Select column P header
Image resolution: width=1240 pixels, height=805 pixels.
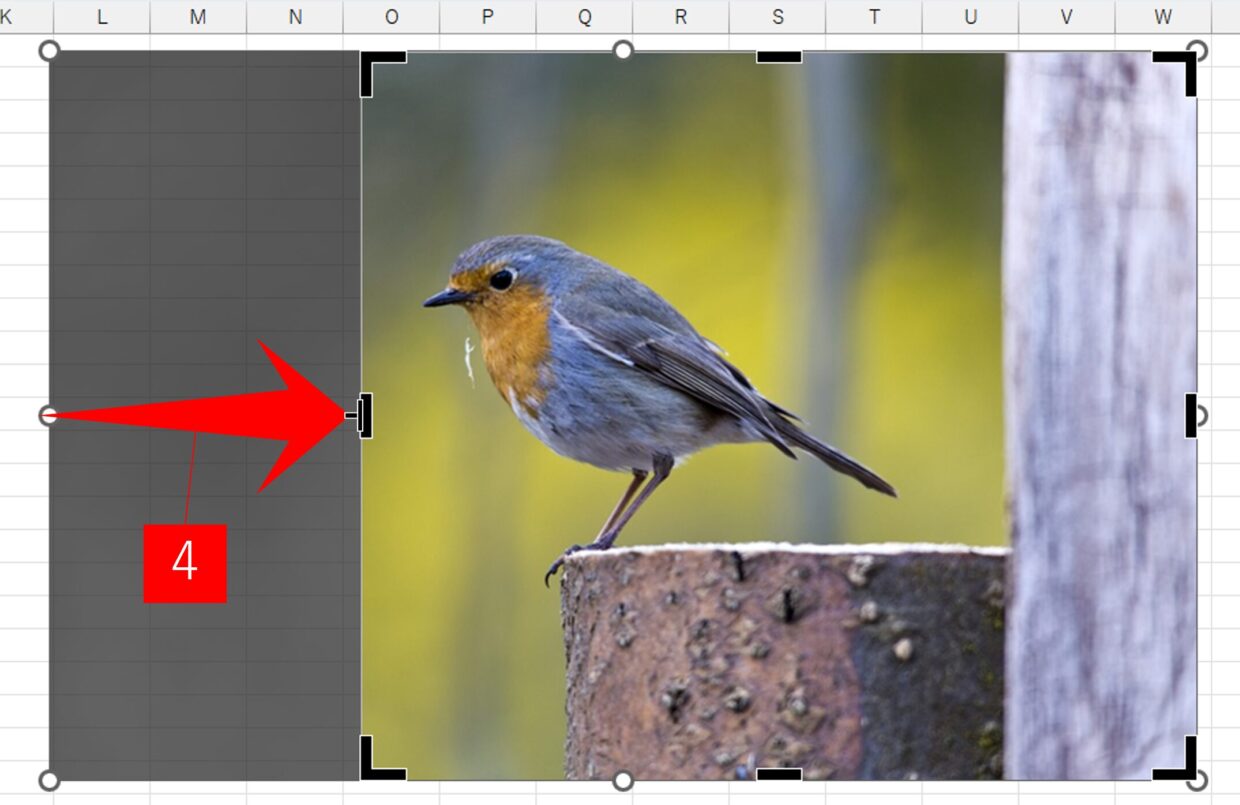487,16
